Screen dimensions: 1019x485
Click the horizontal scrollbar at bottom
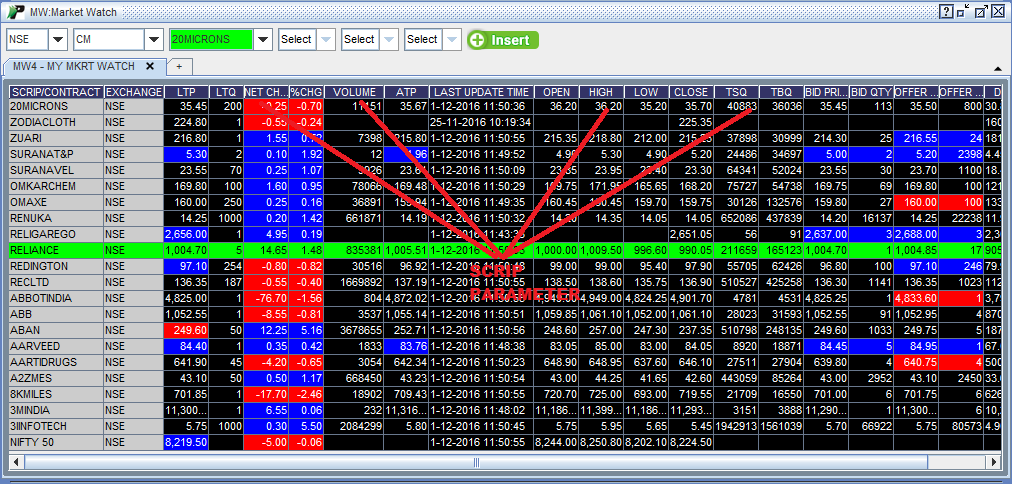(500, 462)
